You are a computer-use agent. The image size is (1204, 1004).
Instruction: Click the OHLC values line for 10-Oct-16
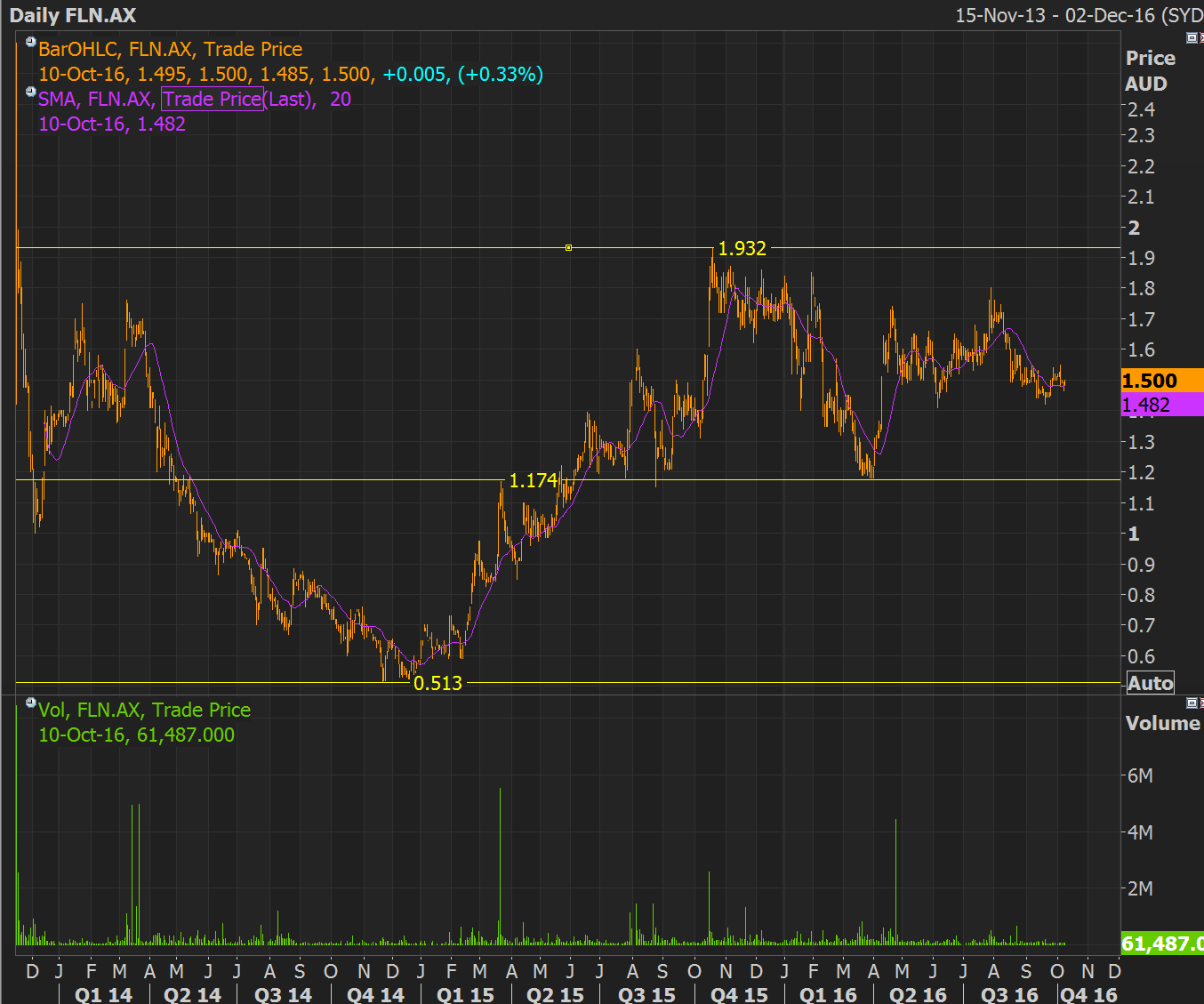pyautogui.click(x=207, y=74)
